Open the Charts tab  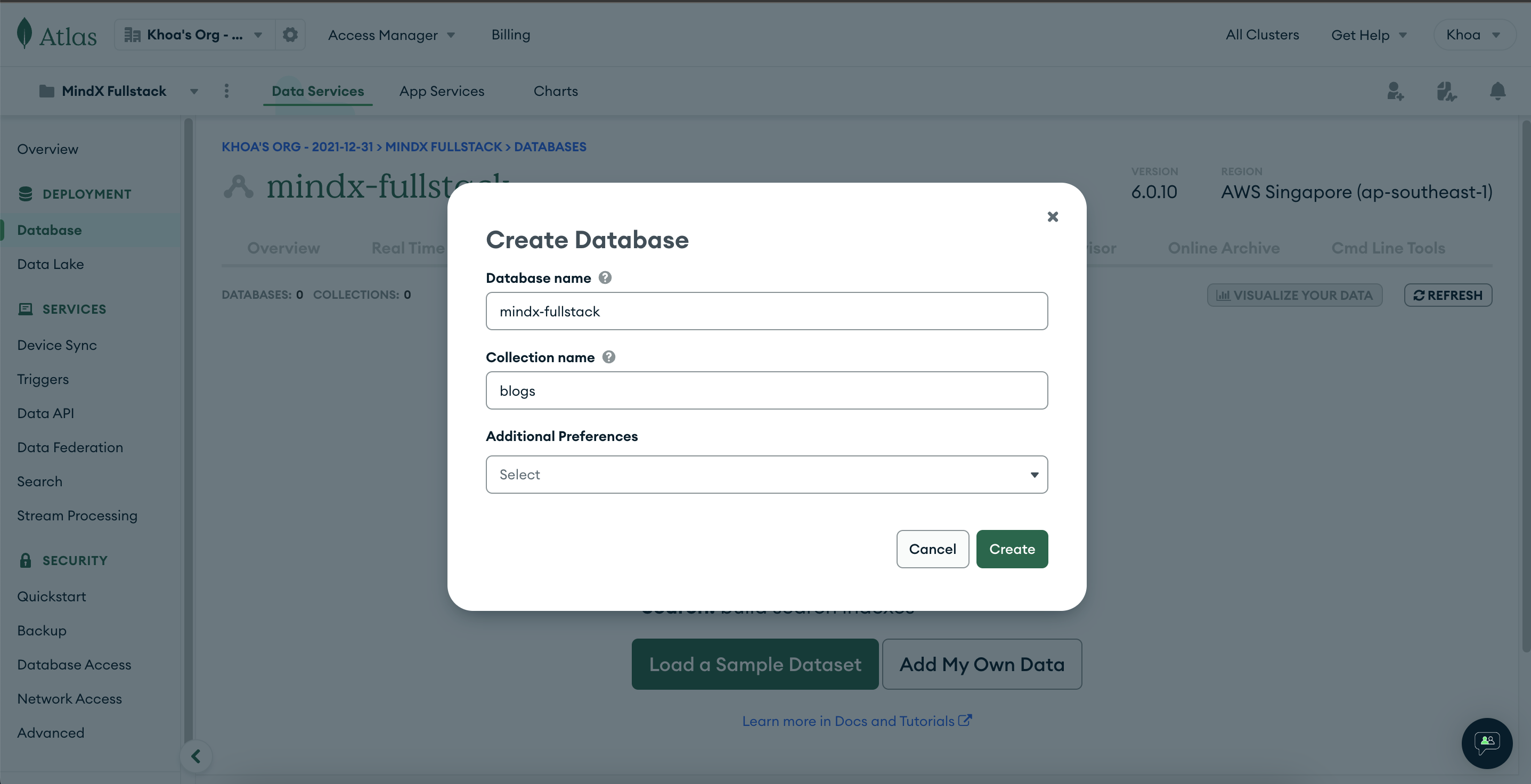click(555, 91)
